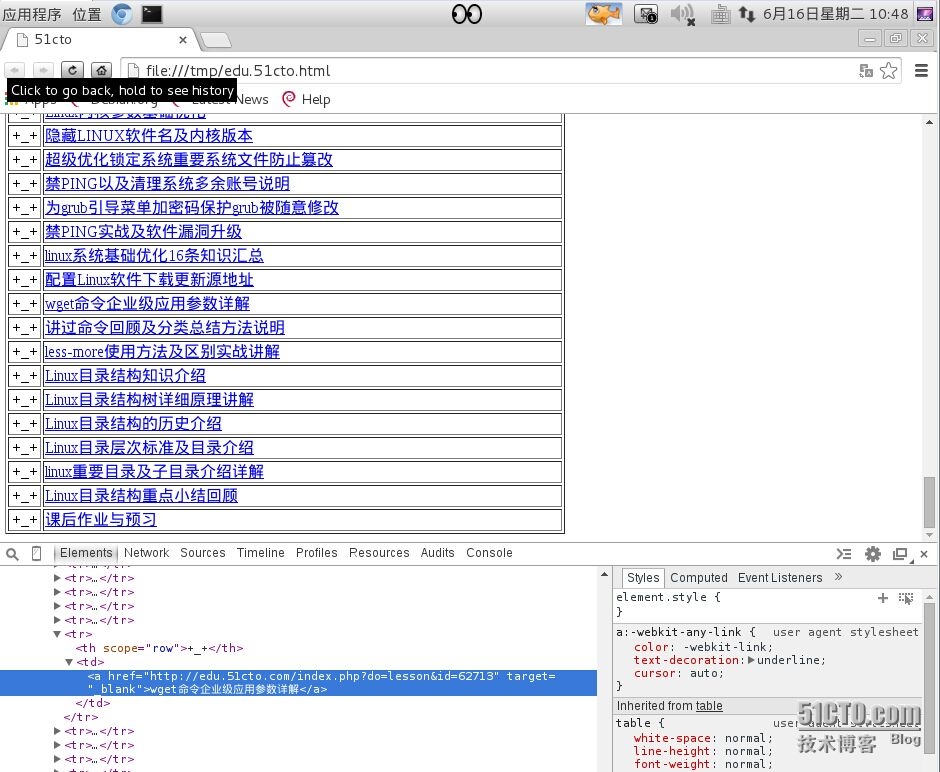This screenshot has width=940, height=772.
Task: Open link less-more使用方法及区别实战讲解
Action: pos(162,351)
